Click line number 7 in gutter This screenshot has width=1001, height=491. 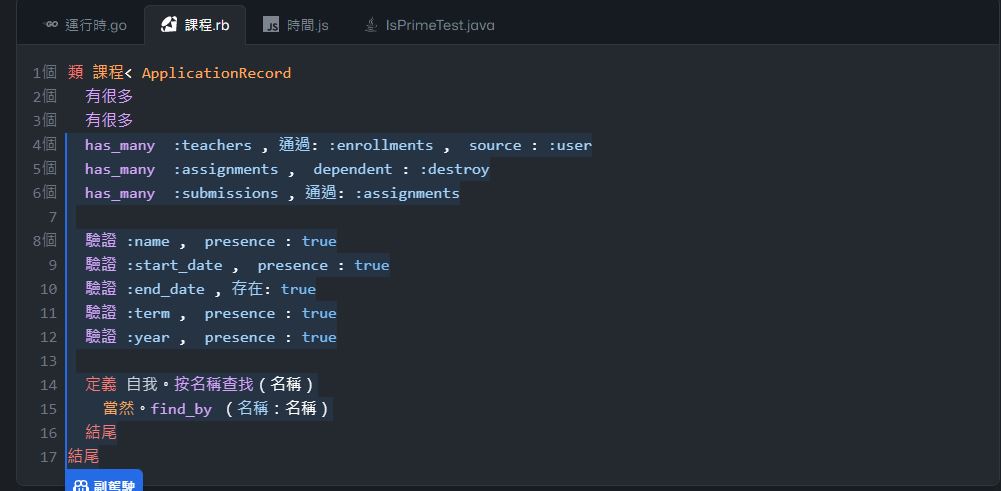point(52,217)
